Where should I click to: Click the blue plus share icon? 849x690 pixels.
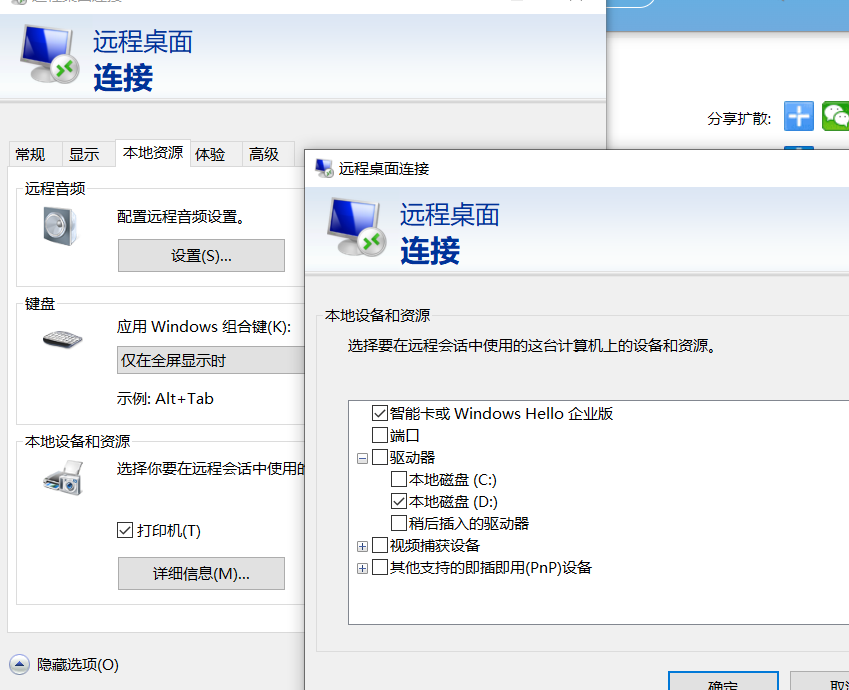[799, 116]
